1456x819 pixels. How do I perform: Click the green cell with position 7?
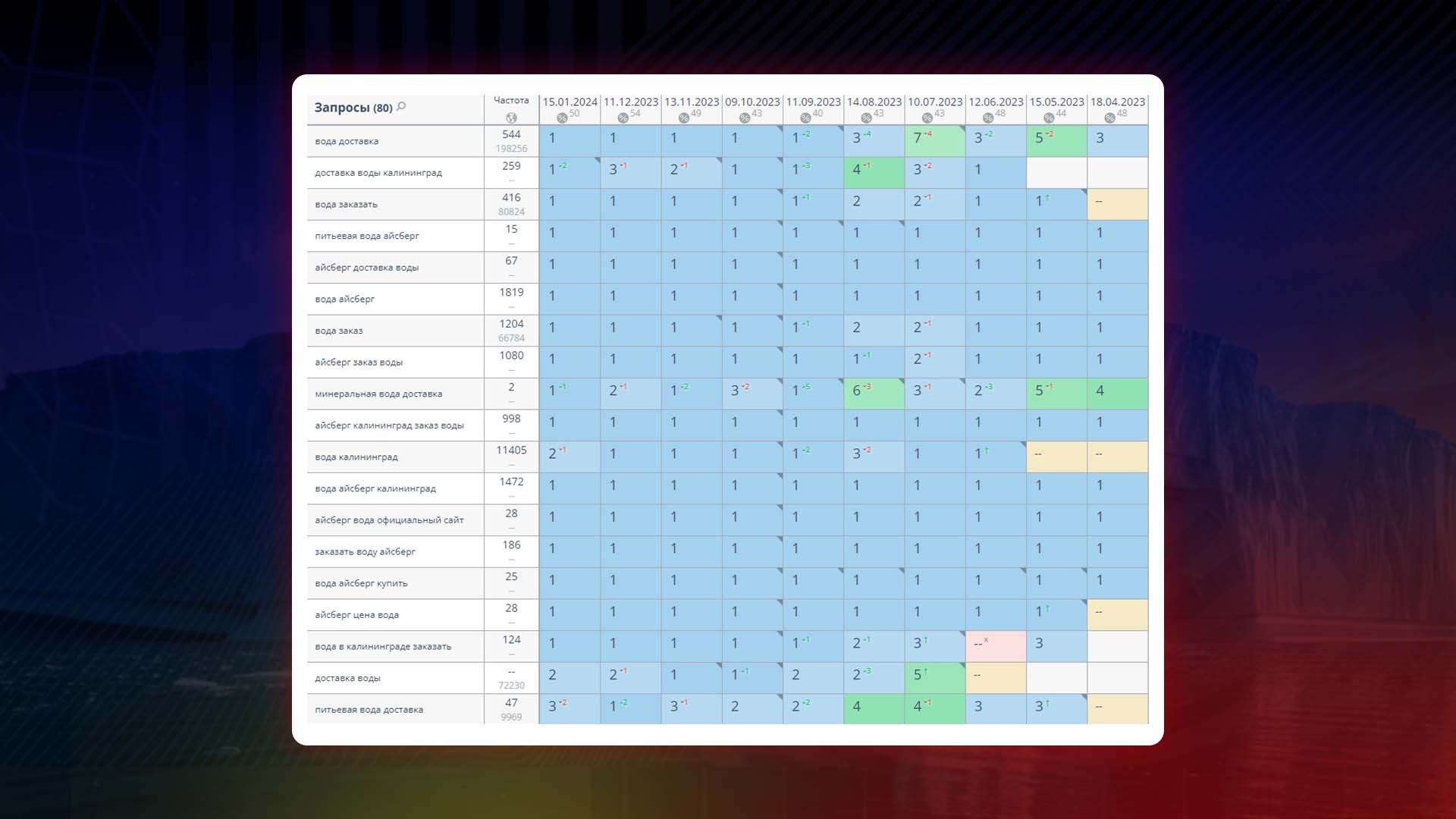[x=934, y=140]
